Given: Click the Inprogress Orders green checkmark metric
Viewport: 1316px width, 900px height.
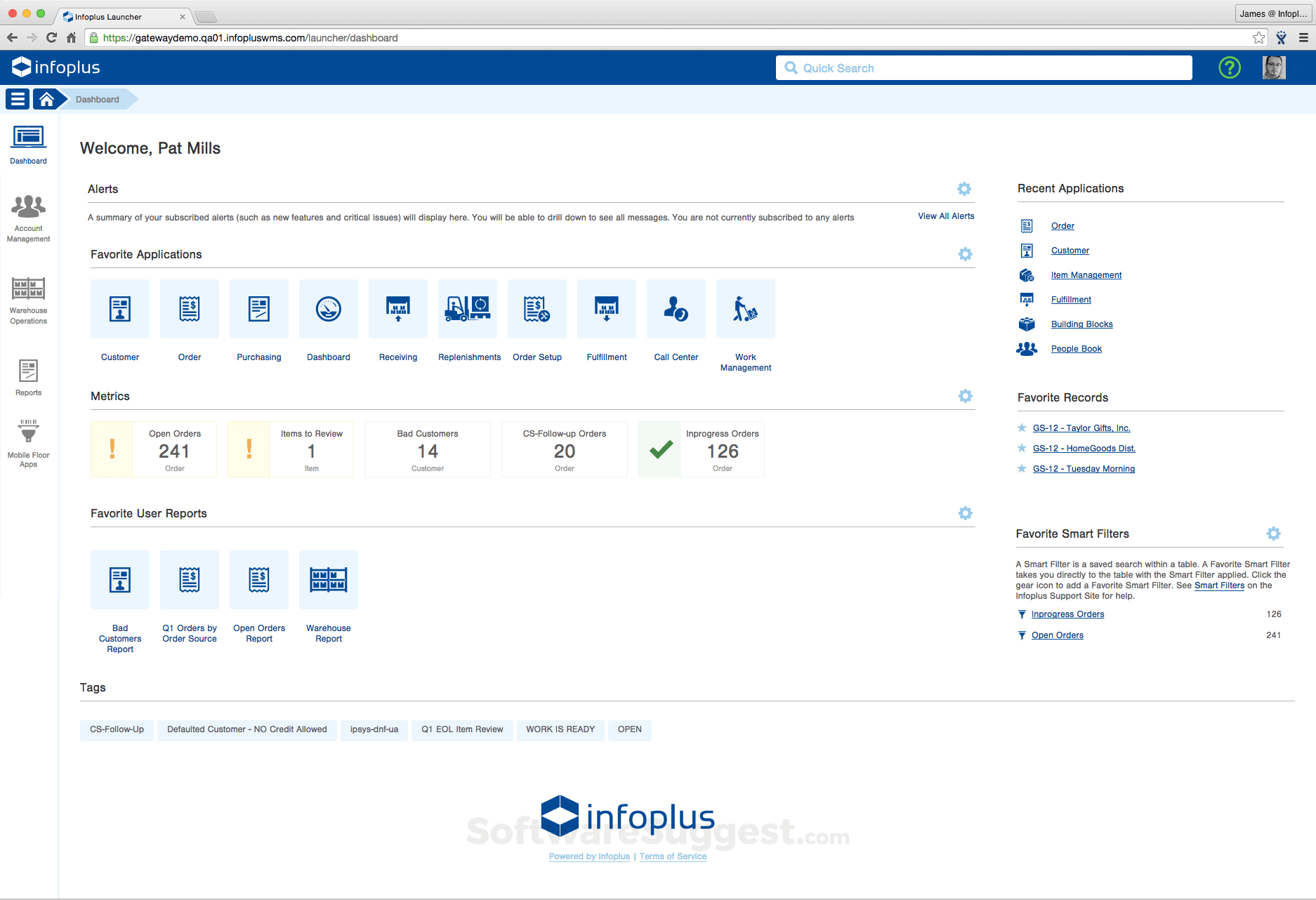Looking at the screenshot, I should pos(660,449).
